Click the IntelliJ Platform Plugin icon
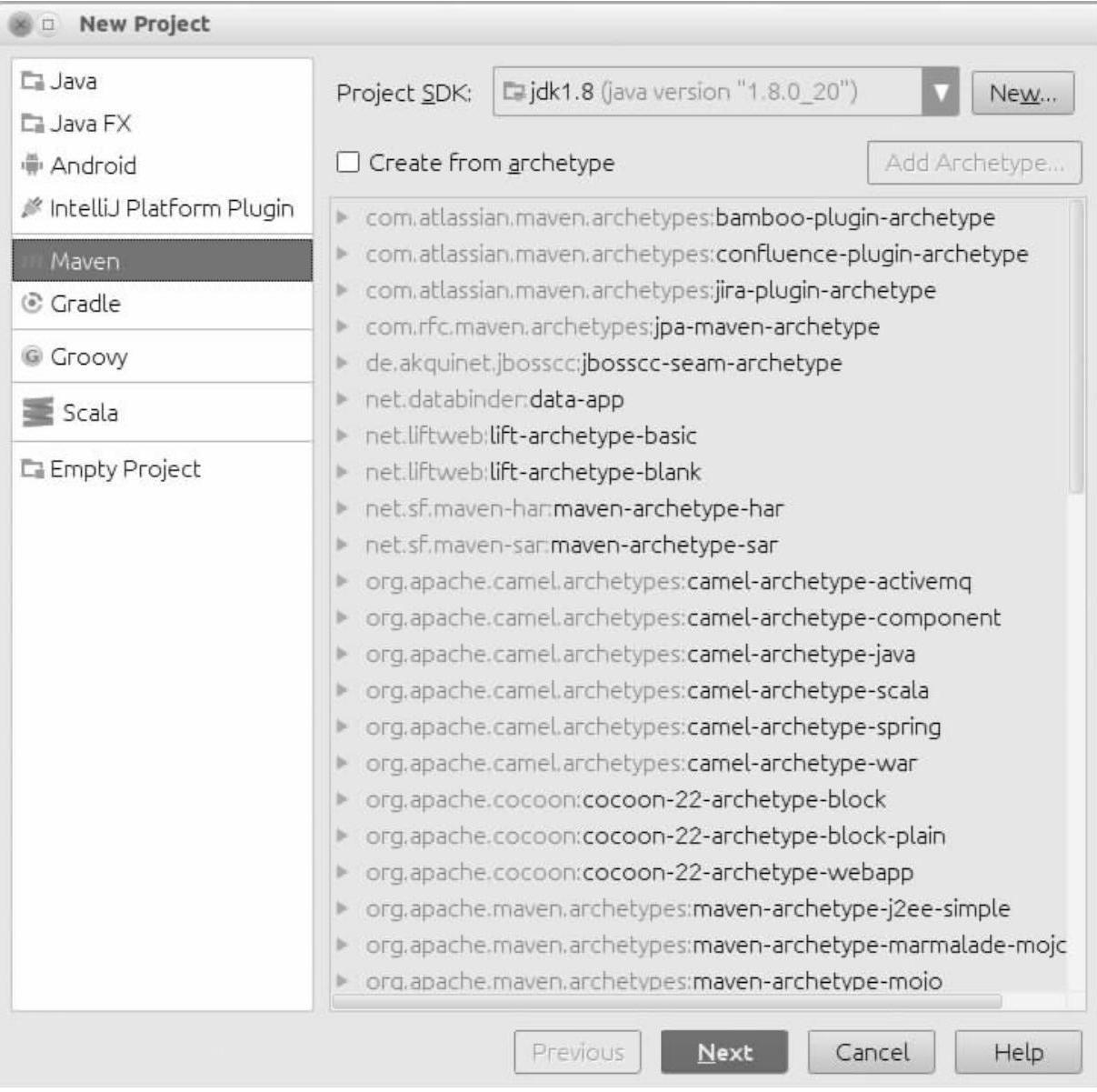The image size is (1097, 1092). [33, 208]
